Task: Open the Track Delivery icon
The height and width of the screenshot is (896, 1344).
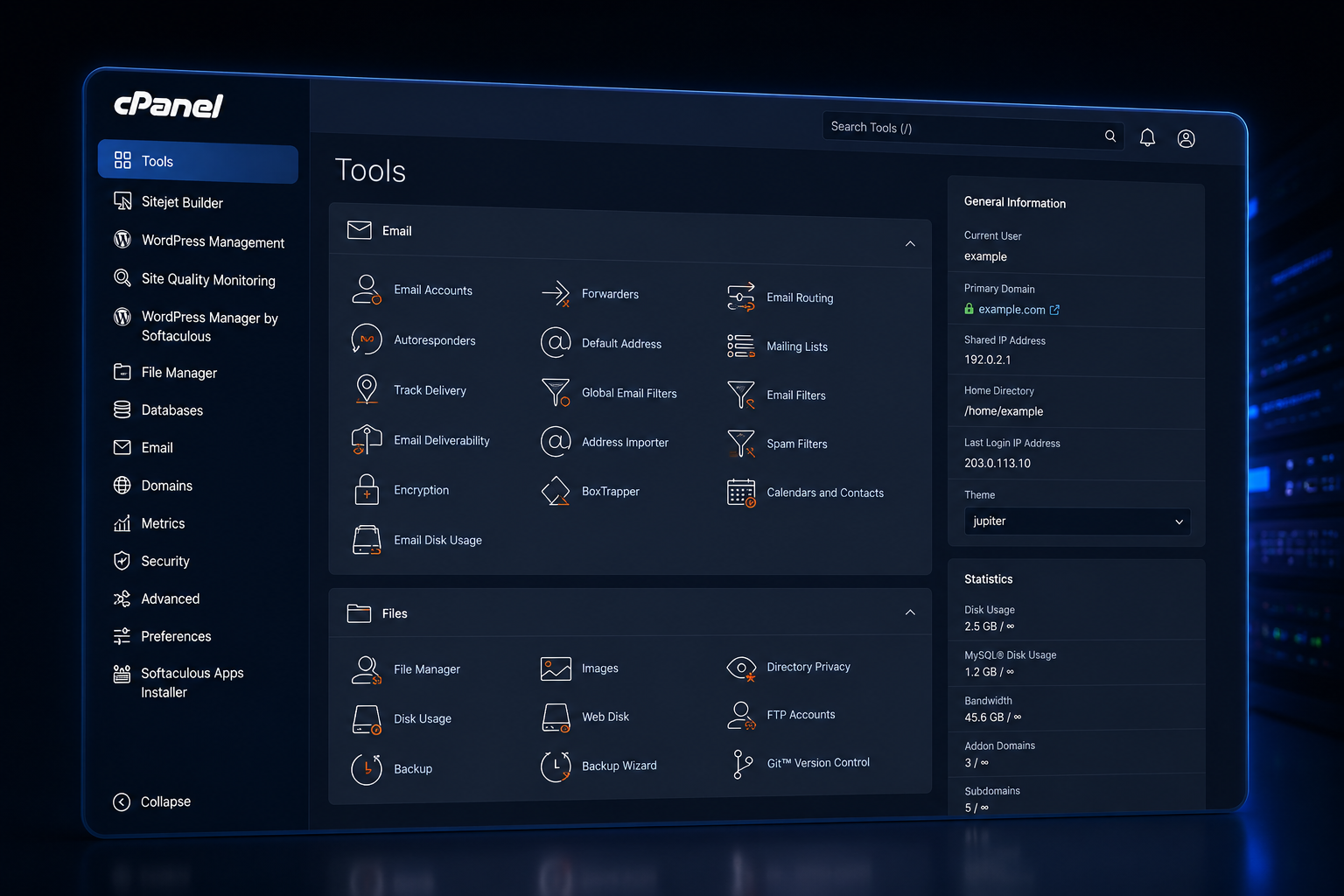Action: click(x=367, y=389)
